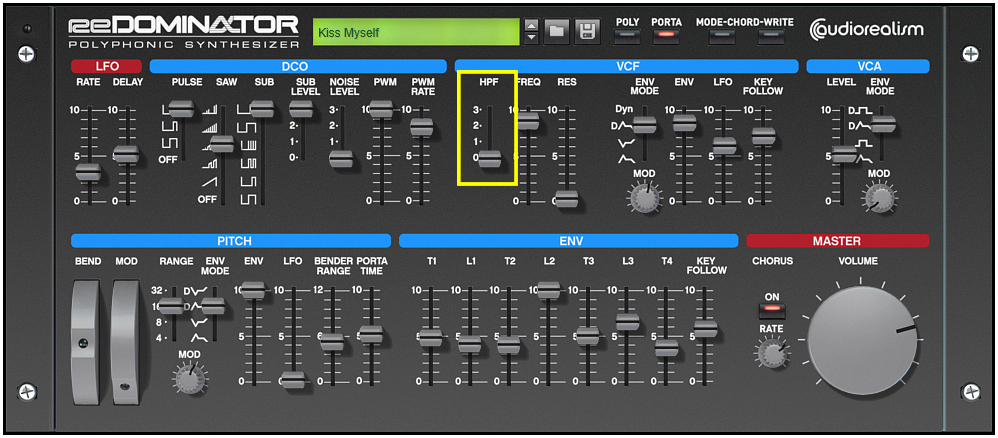The width and height of the screenshot is (998, 438).
Task: Click the SUB LEVEL slider handle
Action: (301, 108)
